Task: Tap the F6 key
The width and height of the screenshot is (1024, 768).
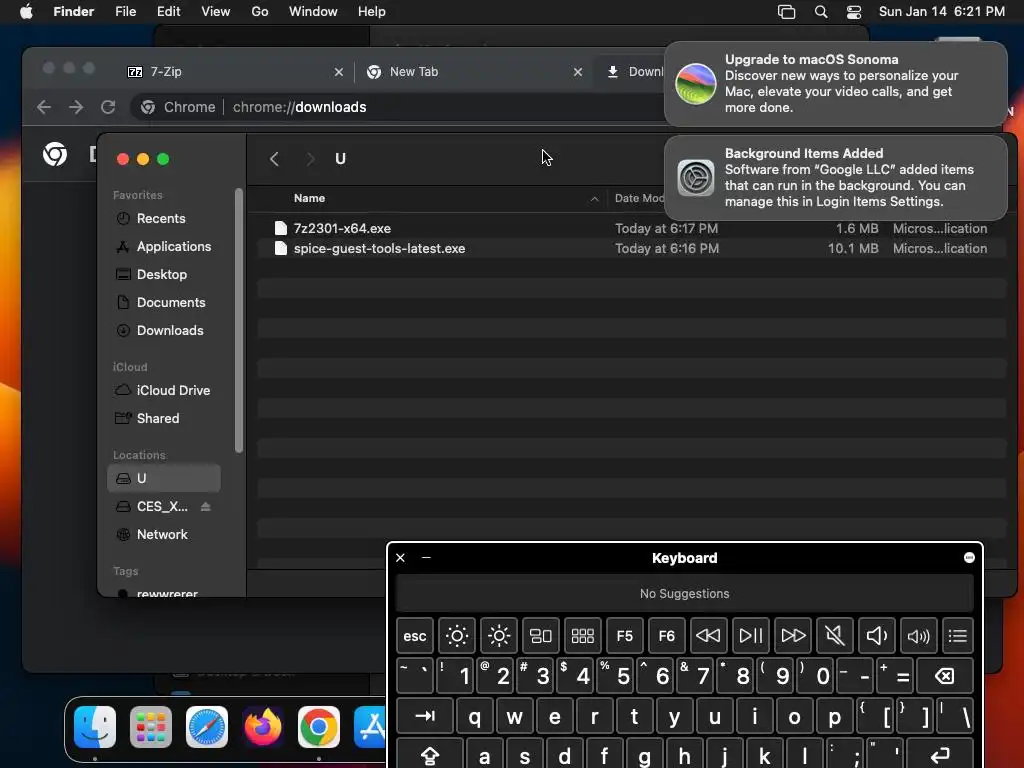Action: point(667,635)
